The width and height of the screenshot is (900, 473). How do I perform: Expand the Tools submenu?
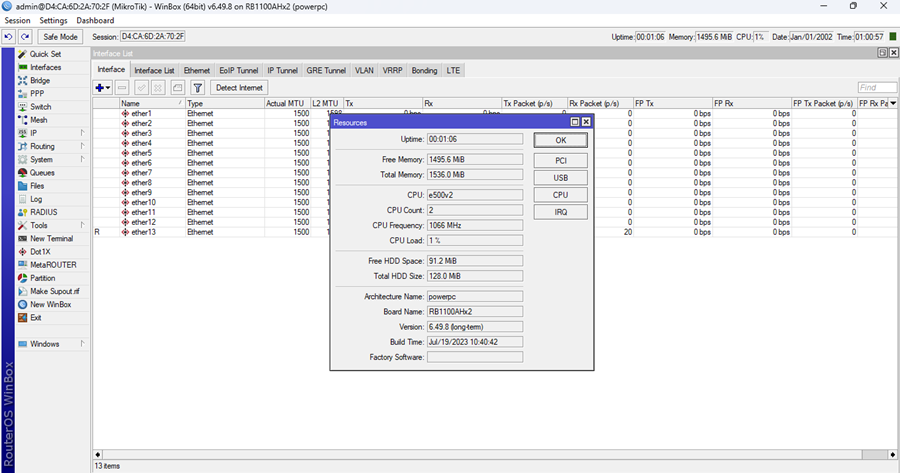point(52,226)
